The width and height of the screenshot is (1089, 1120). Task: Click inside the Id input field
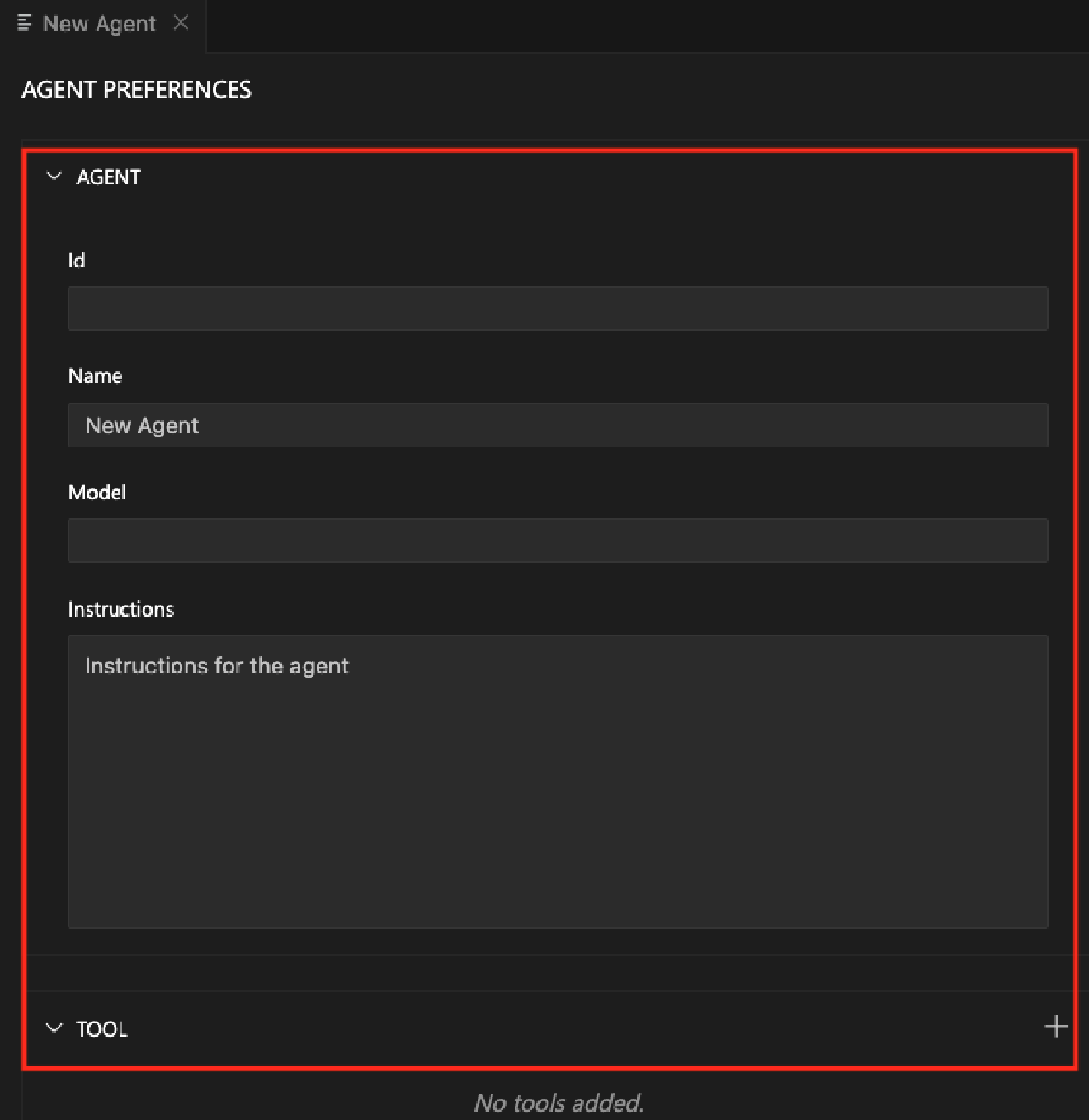coord(557,308)
